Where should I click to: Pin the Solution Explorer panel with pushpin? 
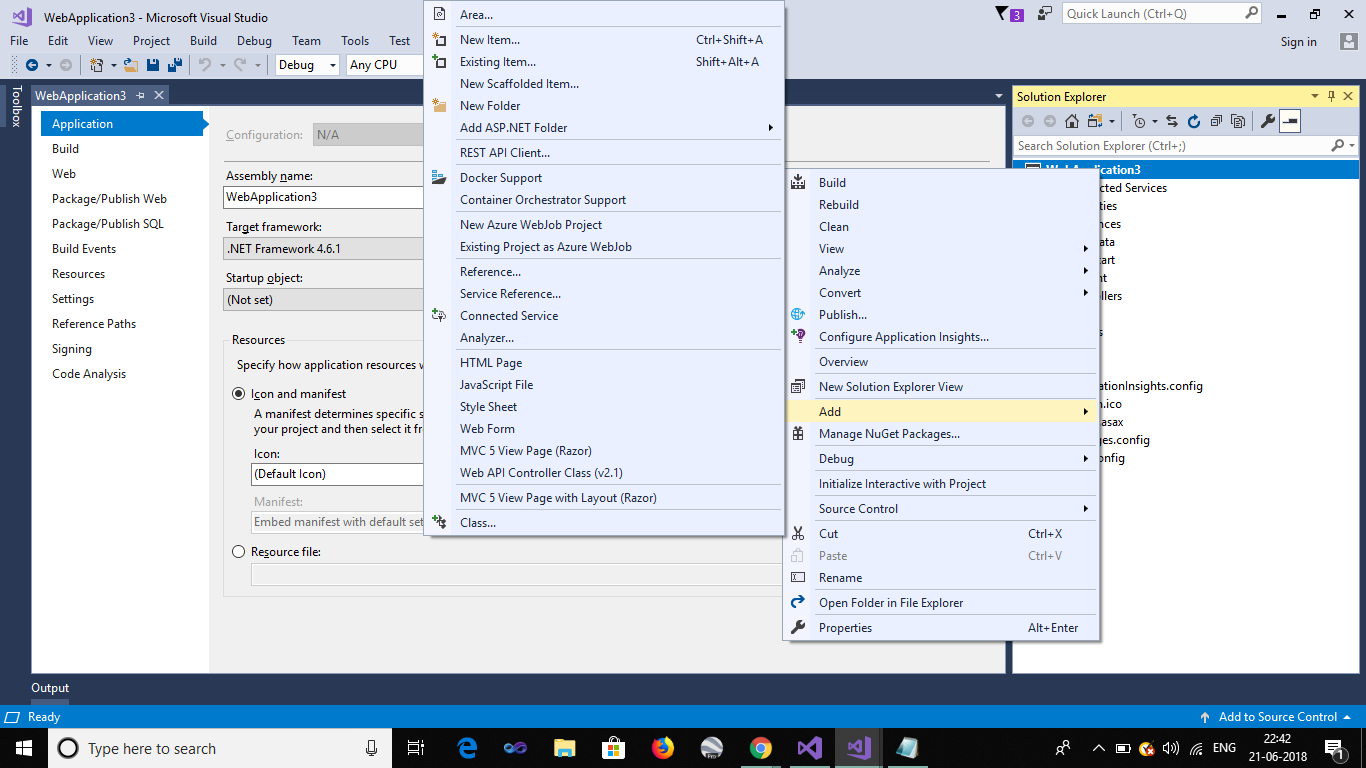click(x=1331, y=97)
